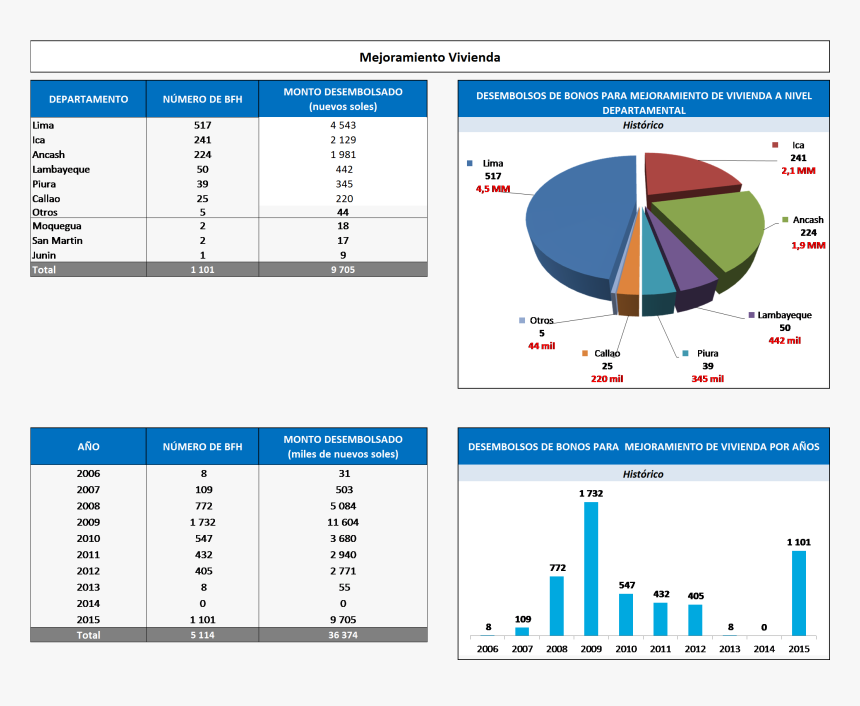This screenshot has width=860, height=706.
Task: Click the 2007 bar in the yearly chart
Action: coord(522,632)
